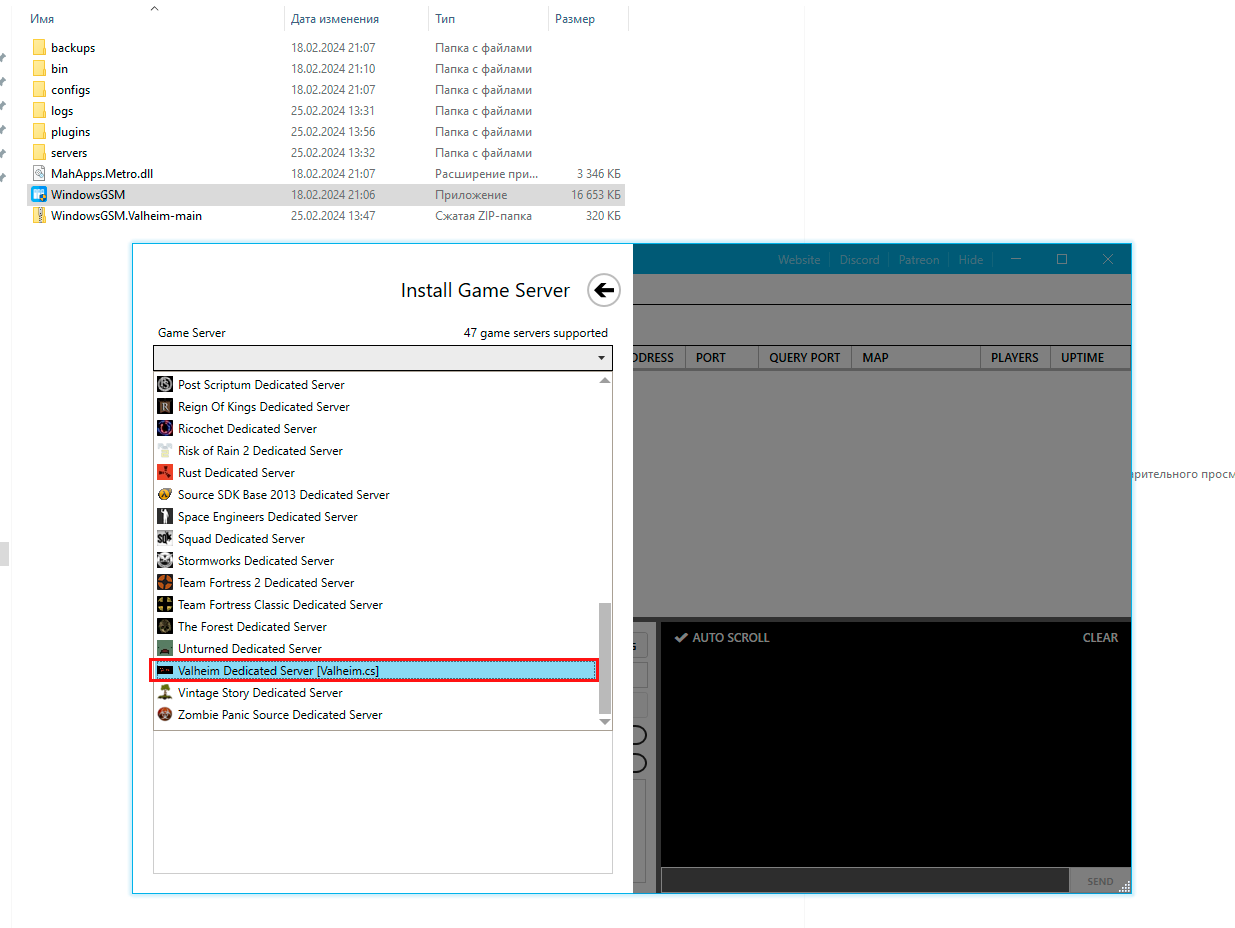Open the Patreon link in title bar
Image resolution: width=1235 pixels, height=928 pixels.
coord(918,259)
